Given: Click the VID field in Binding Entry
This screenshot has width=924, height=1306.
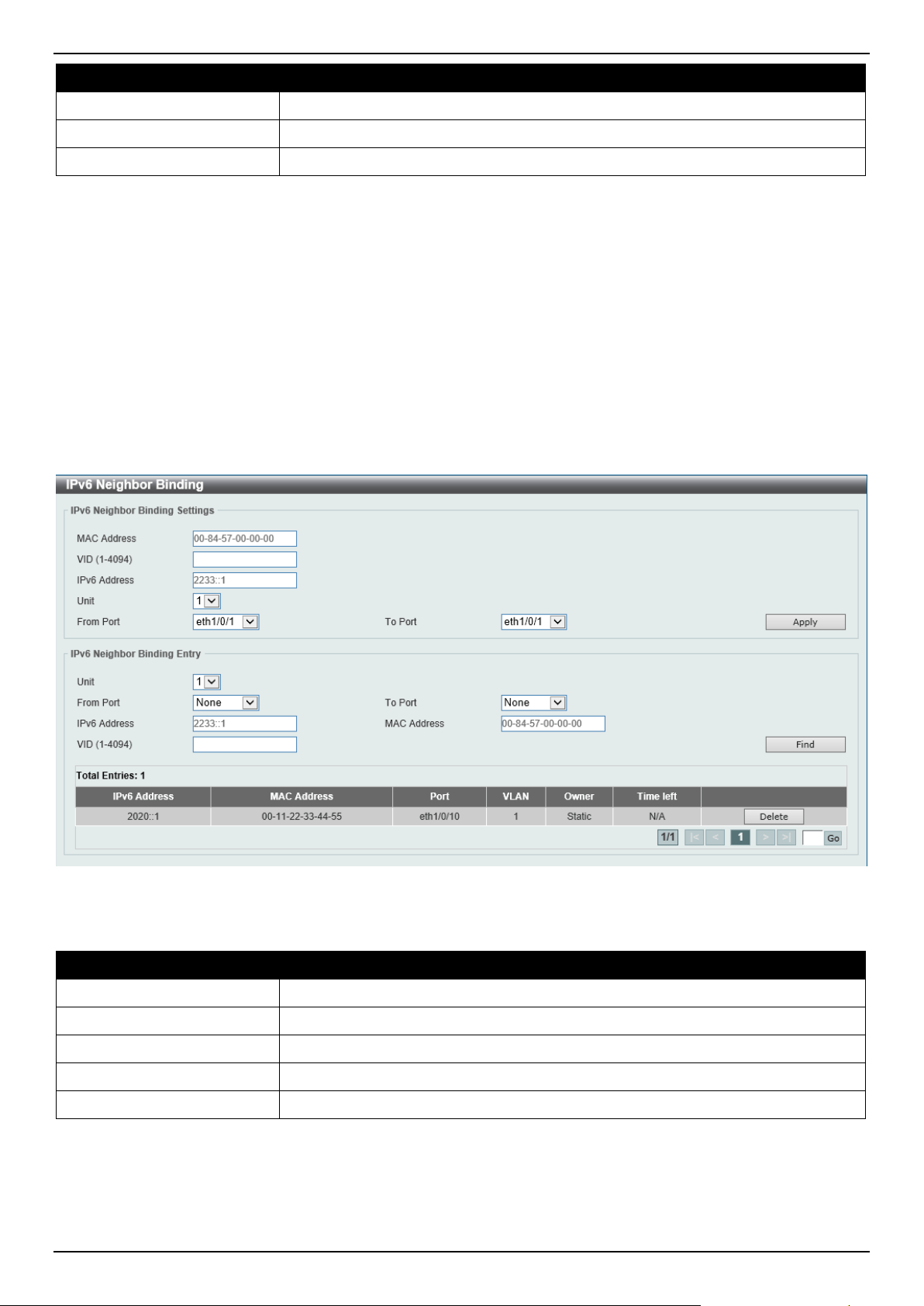Looking at the screenshot, I should click(x=245, y=745).
